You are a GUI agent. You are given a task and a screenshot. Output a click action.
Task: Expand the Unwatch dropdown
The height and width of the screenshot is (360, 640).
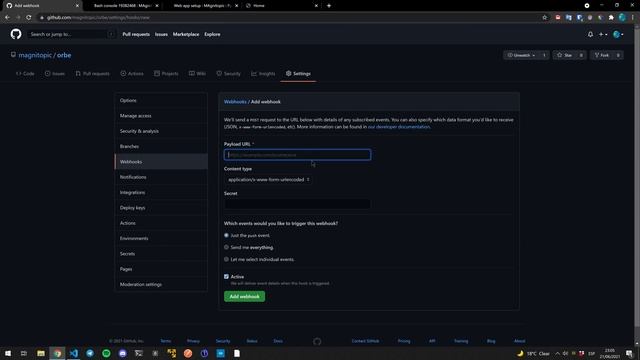pos(521,55)
